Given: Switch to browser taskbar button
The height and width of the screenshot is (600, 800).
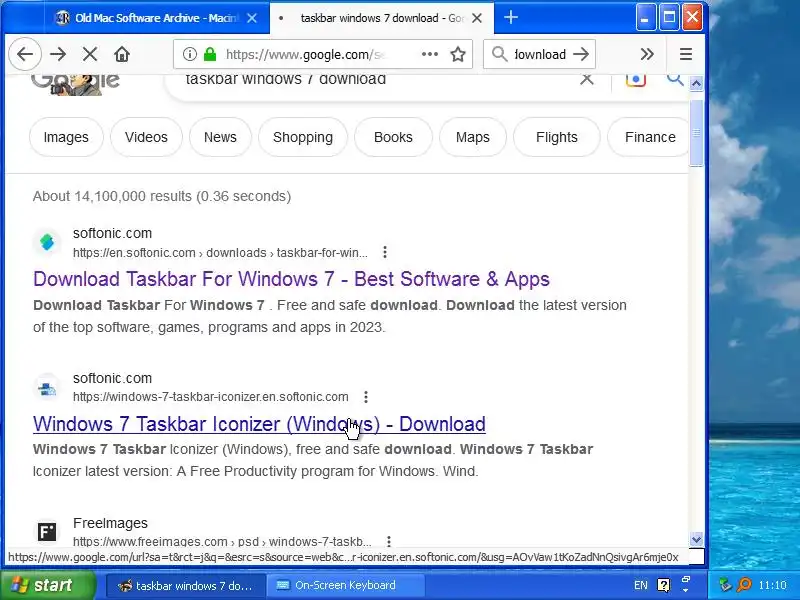Looking at the screenshot, I should pos(186,585).
